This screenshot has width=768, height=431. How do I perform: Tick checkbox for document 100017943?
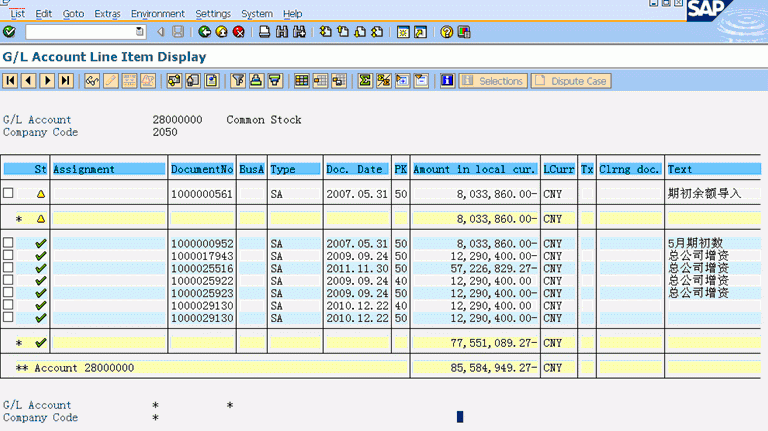point(8,255)
